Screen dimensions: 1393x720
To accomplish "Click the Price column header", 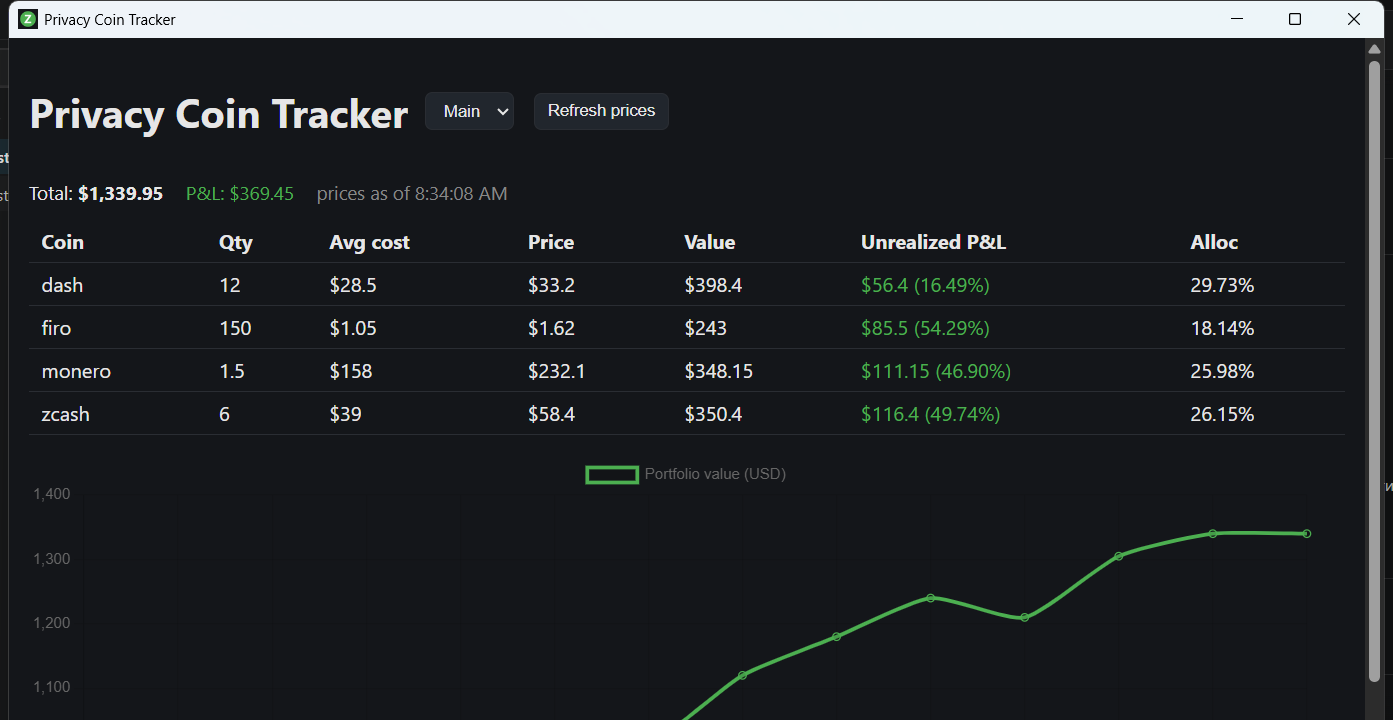I will 551,242.
